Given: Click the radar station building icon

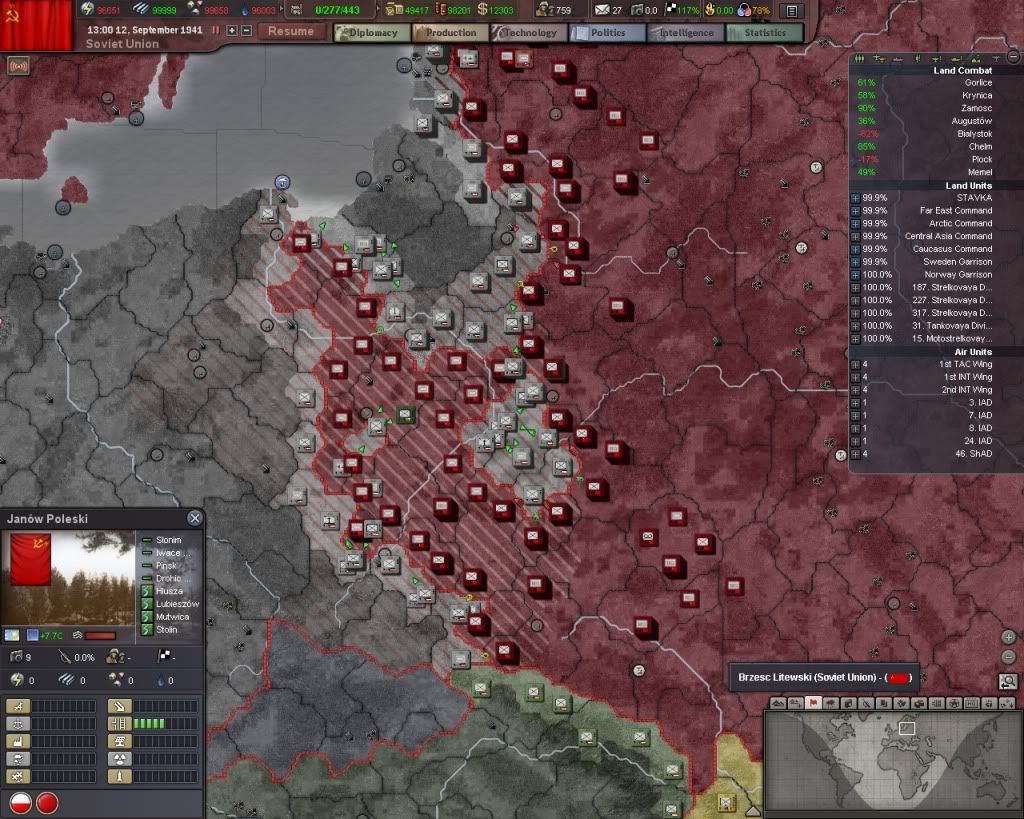Looking at the screenshot, I should click(x=120, y=741).
